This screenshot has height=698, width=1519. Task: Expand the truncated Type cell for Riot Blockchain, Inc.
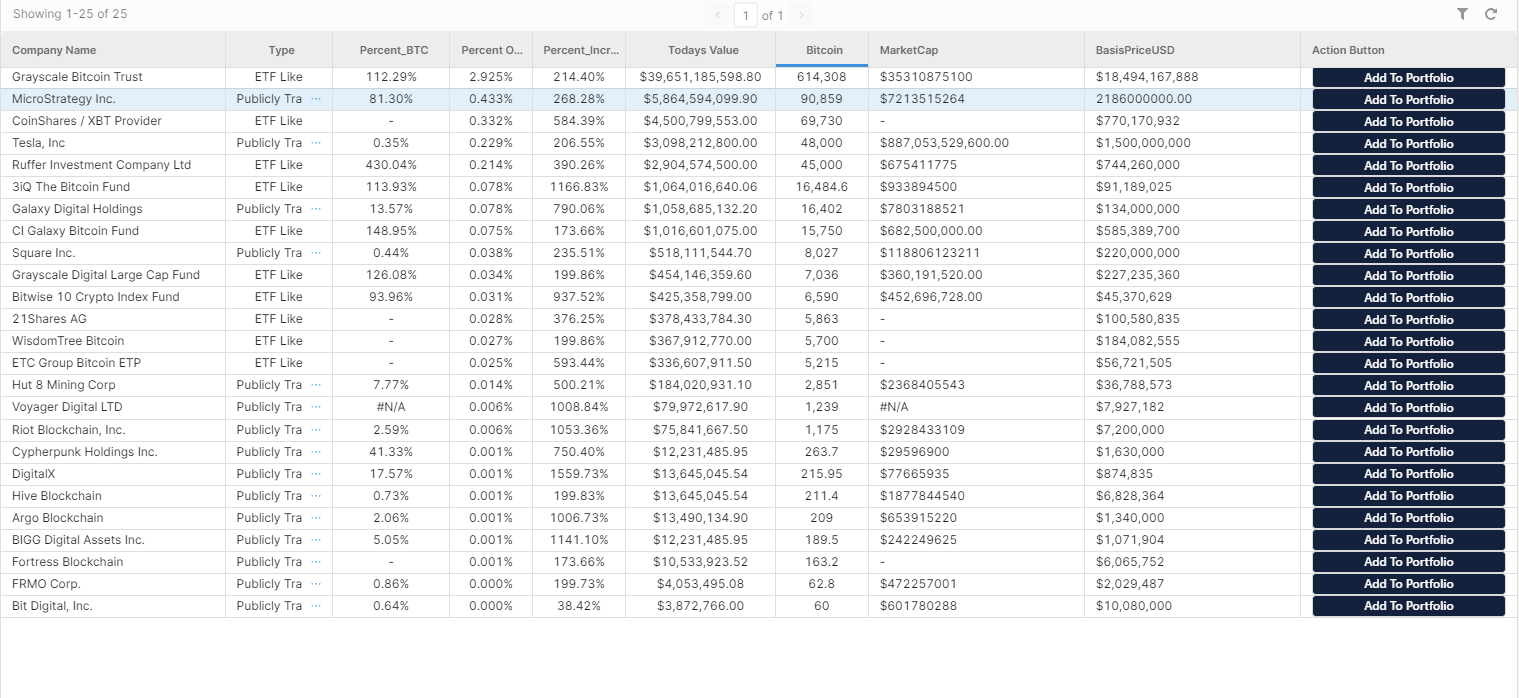(316, 430)
